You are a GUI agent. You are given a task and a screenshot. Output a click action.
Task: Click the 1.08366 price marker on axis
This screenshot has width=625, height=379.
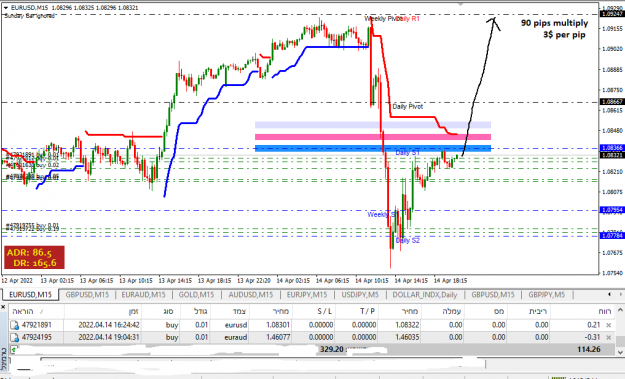pyautogui.click(x=612, y=148)
